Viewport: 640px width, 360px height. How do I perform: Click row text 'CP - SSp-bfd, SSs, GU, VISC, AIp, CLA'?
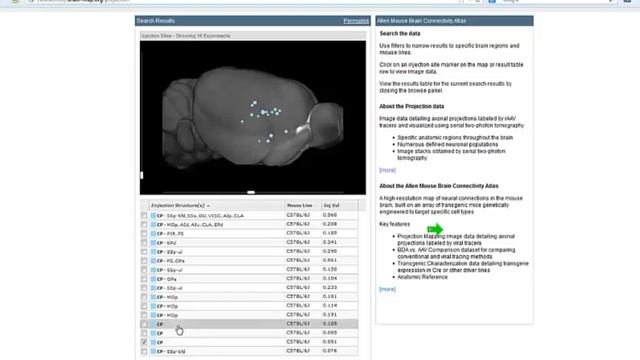point(200,216)
